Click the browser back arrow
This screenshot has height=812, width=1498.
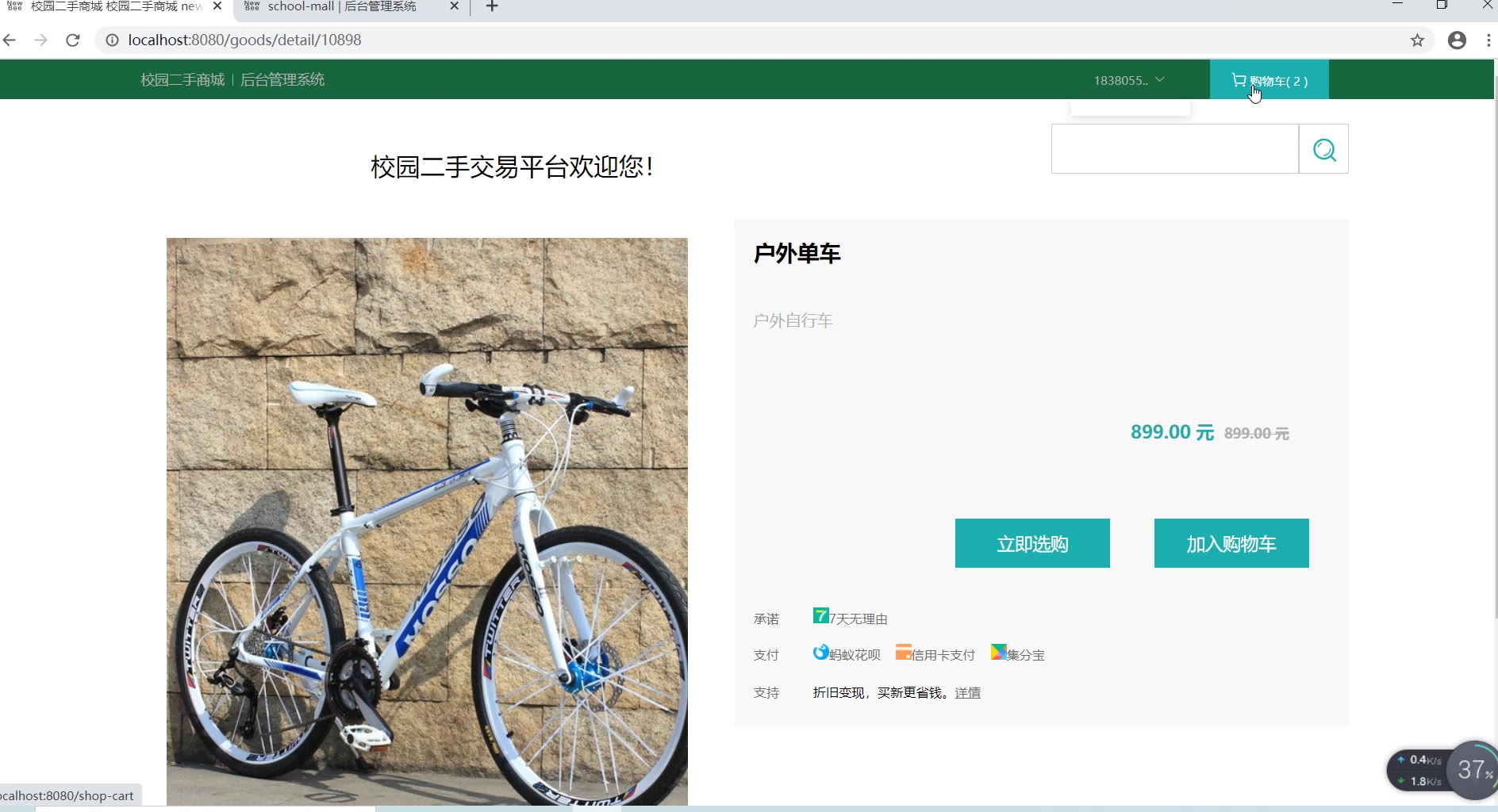pyautogui.click(x=10, y=40)
